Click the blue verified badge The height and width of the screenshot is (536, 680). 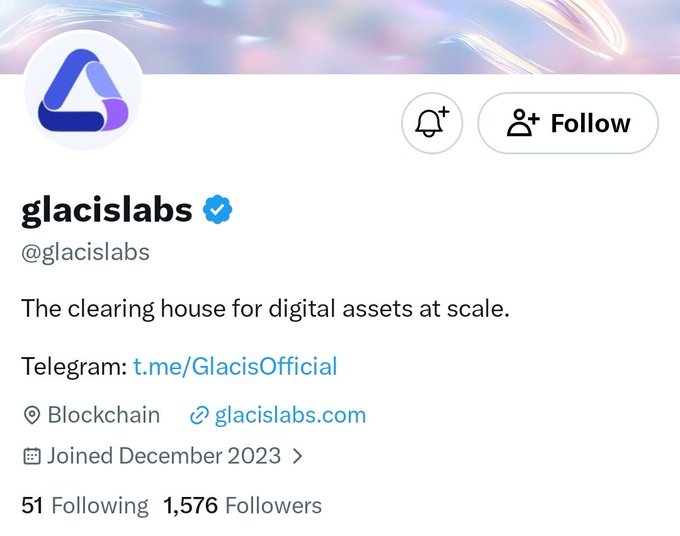218,210
